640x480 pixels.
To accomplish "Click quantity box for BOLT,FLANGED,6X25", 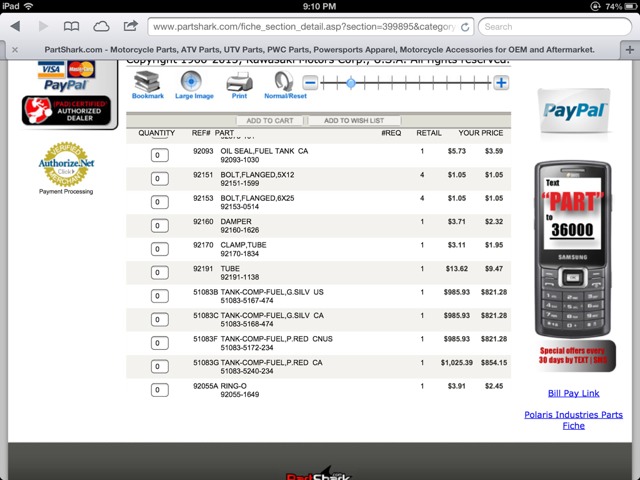I will [160, 202].
